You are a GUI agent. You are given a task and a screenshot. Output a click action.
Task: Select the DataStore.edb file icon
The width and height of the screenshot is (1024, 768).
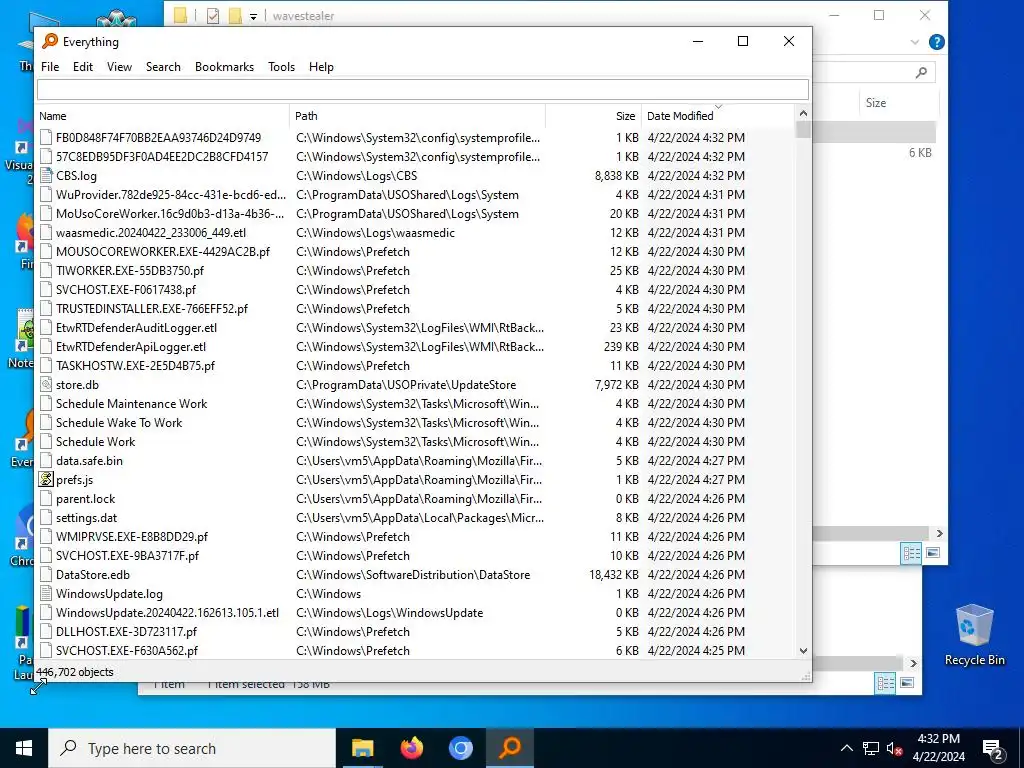click(46, 575)
